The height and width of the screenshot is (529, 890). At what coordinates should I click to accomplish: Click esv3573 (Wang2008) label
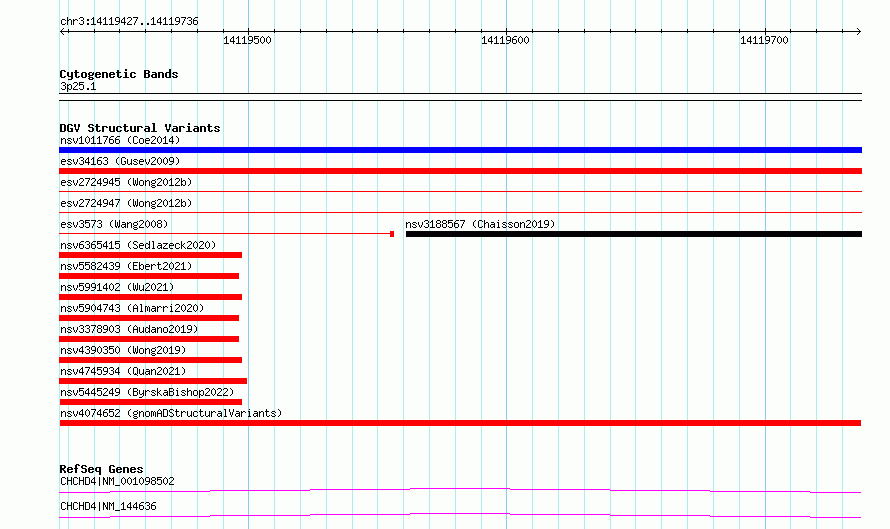114,224
